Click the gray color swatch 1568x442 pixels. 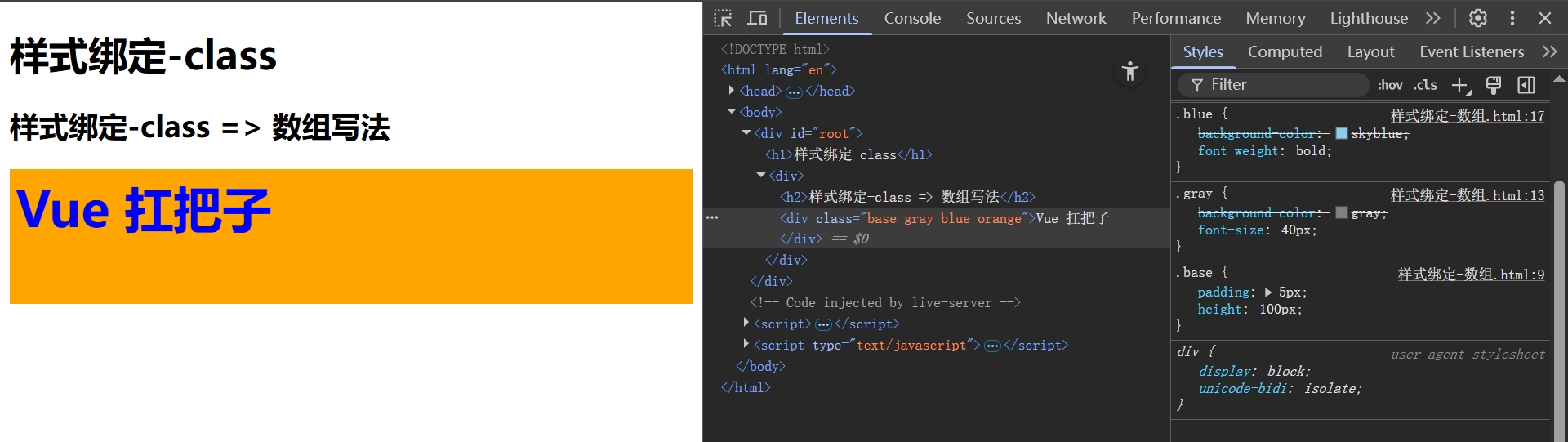tap(1341, 212)
